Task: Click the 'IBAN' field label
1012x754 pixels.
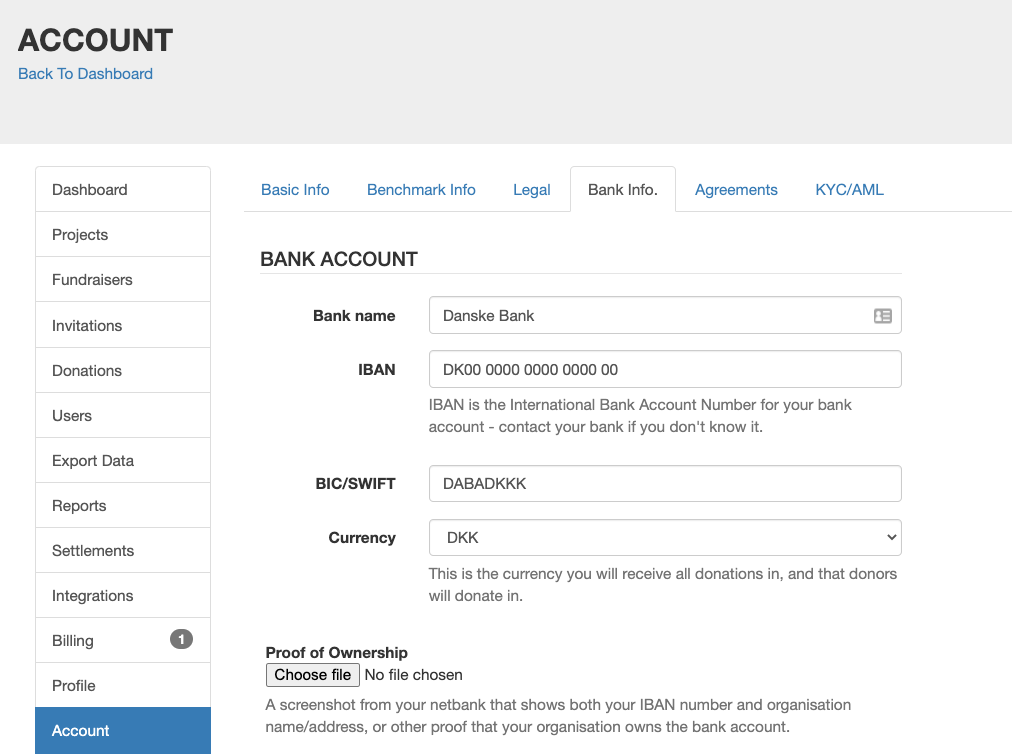Action: point(377,369)
